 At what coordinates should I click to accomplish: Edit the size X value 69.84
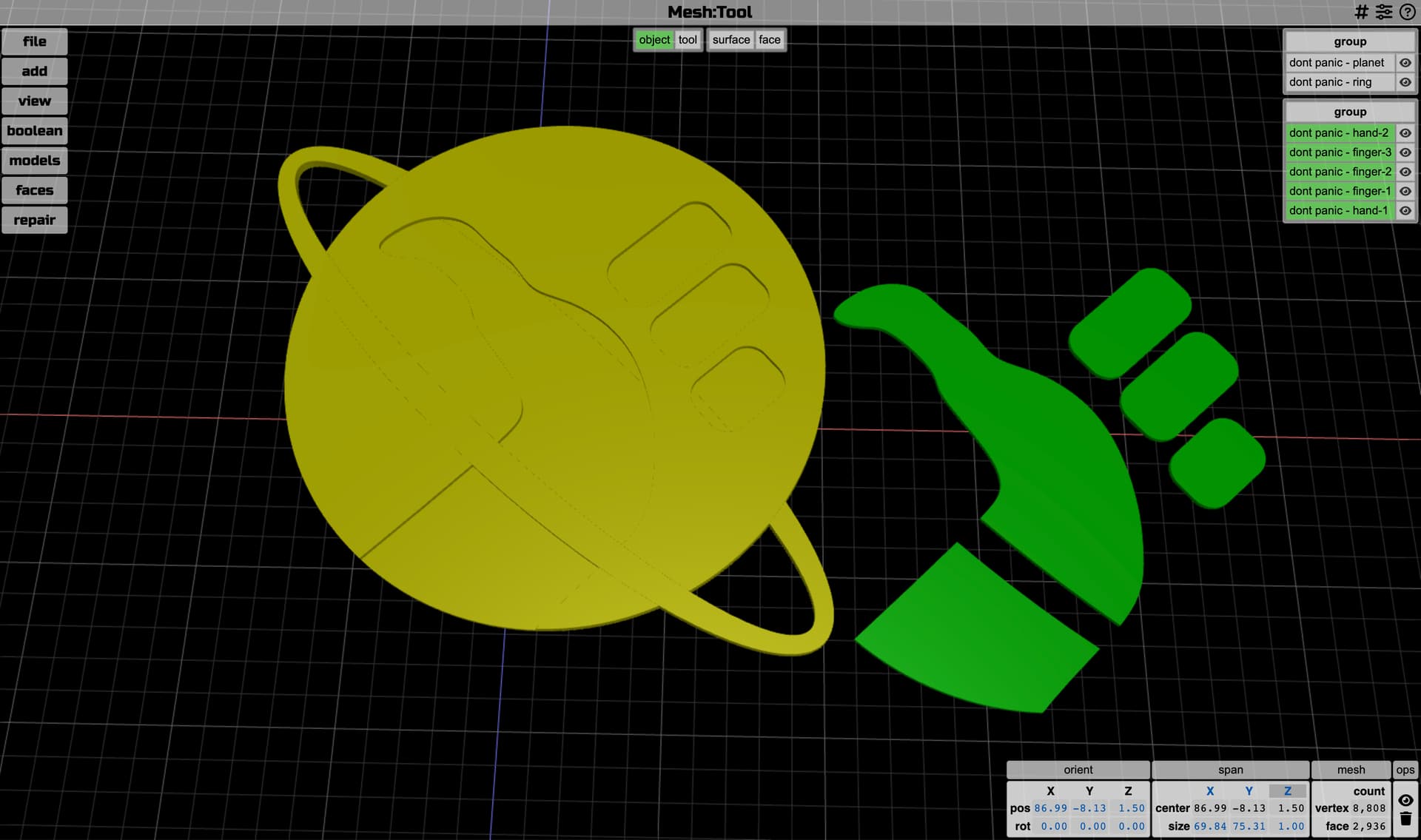[x=1210, y=826]
